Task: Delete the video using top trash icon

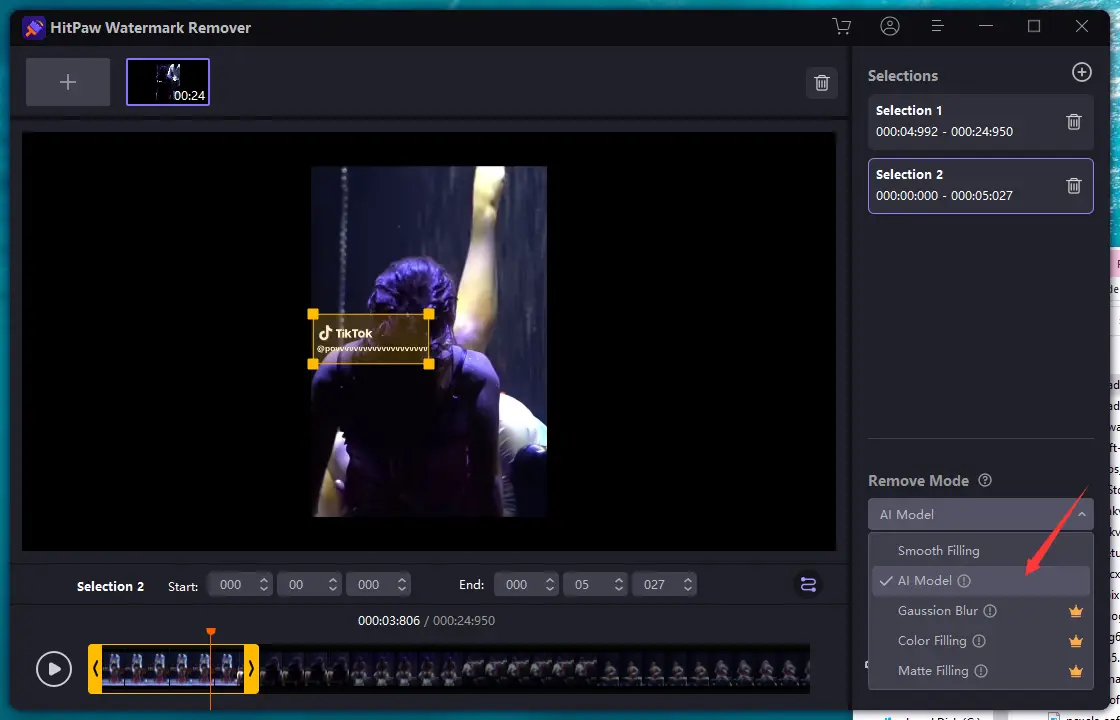Action: (x=822, y=83)
